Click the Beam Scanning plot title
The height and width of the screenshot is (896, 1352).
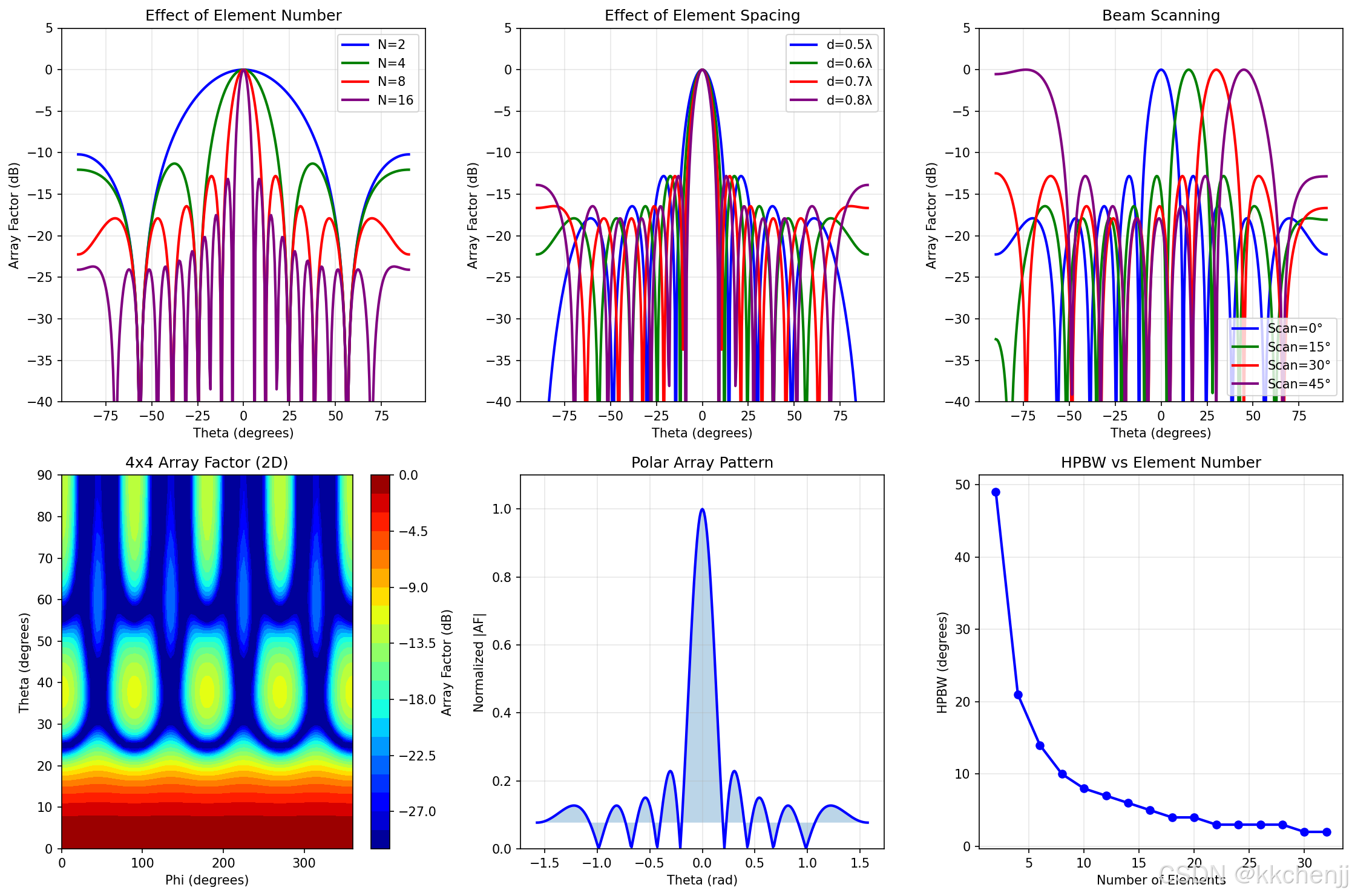[1160, 16]
